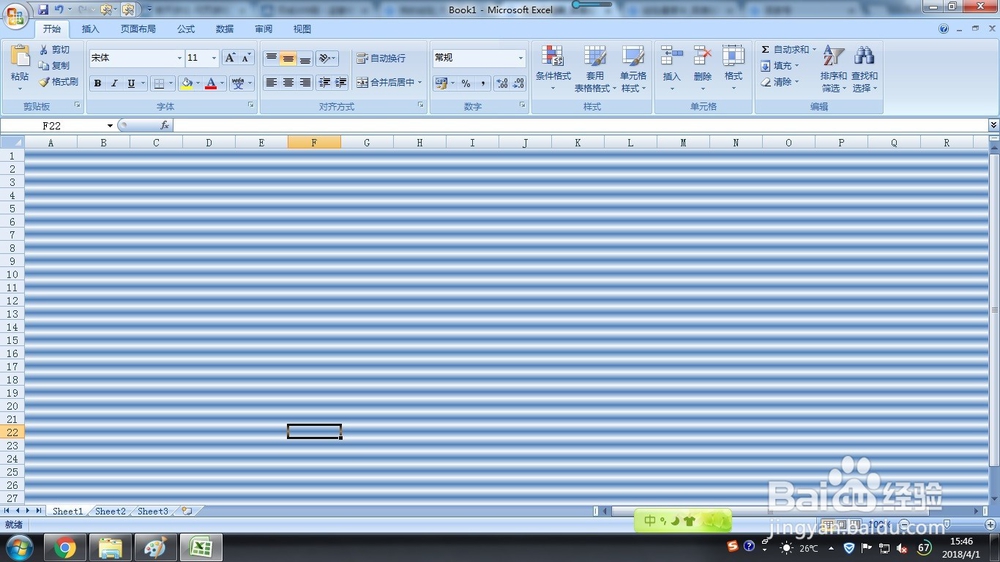
Task: Click Wrap Text (自动换行) button
Action: pos(381,58)
